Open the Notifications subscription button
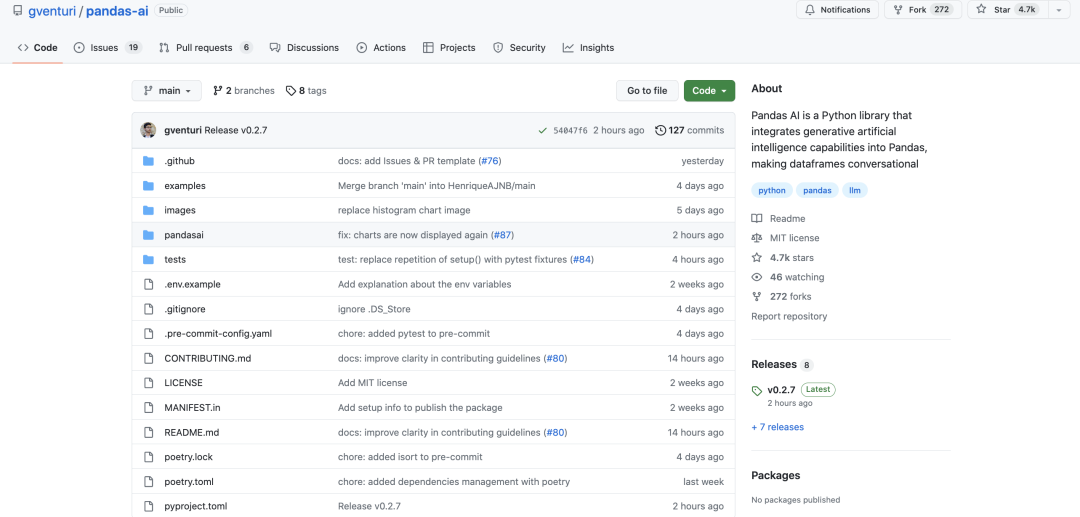 tap(836, 10)
